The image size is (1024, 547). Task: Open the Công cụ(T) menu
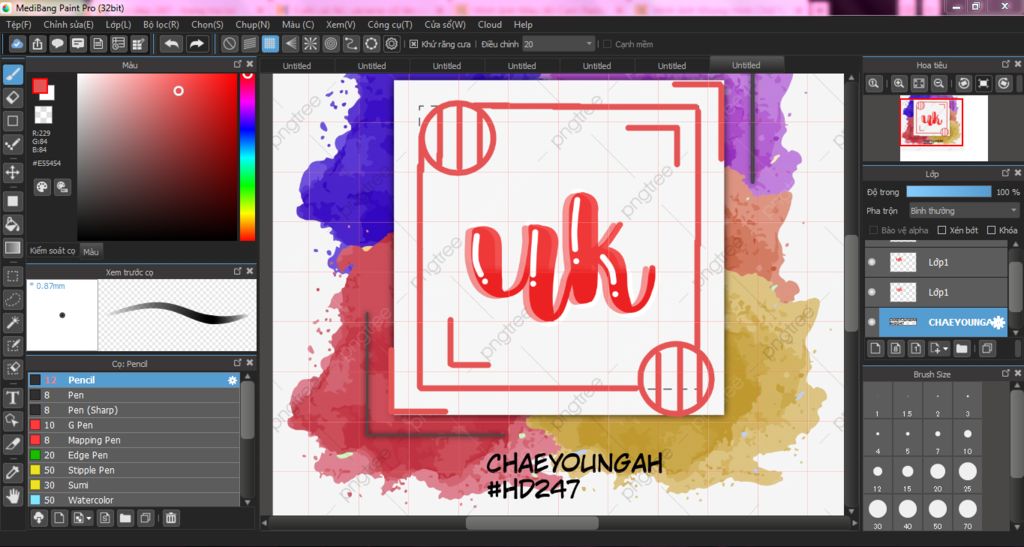point(390,25)
